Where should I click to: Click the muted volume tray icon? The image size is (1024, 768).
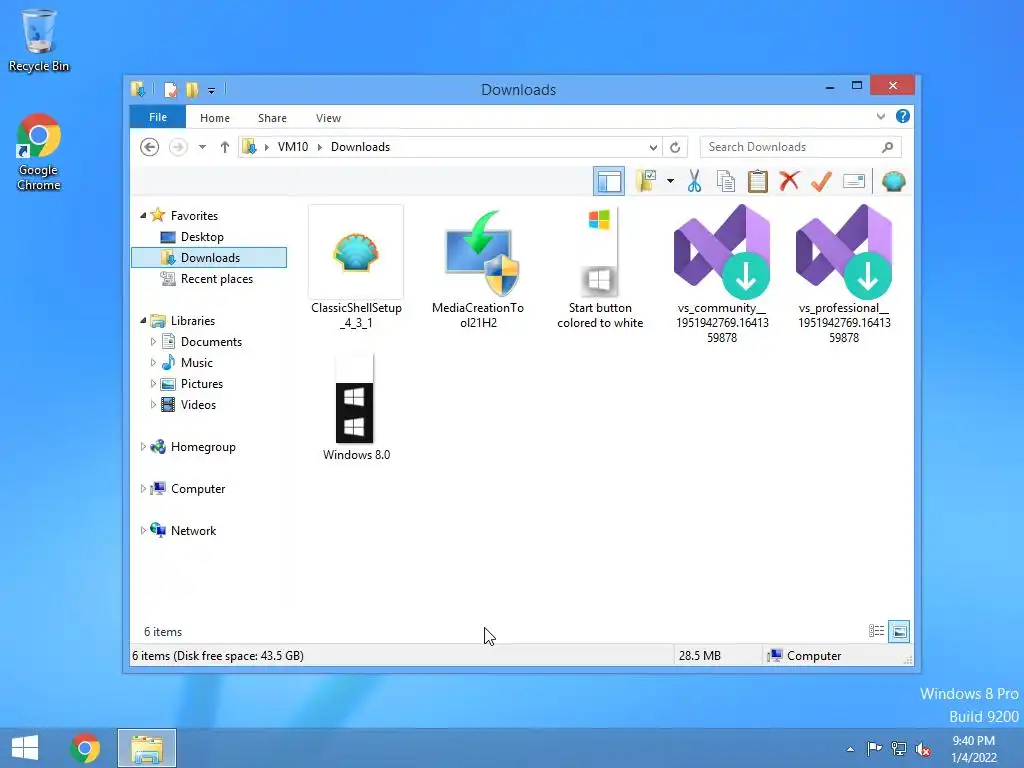point(923,749)
